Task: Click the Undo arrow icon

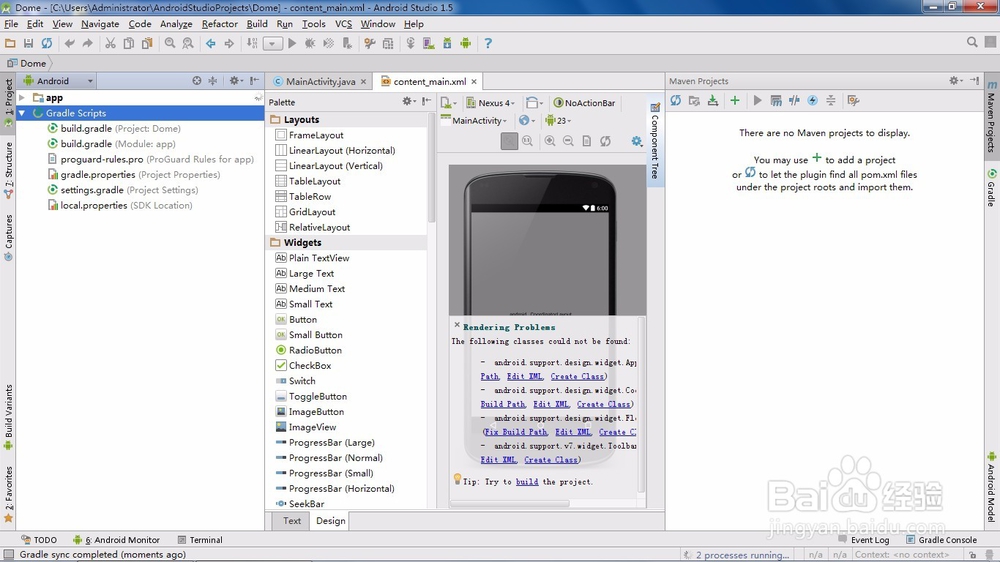Action: coord(70,43)
